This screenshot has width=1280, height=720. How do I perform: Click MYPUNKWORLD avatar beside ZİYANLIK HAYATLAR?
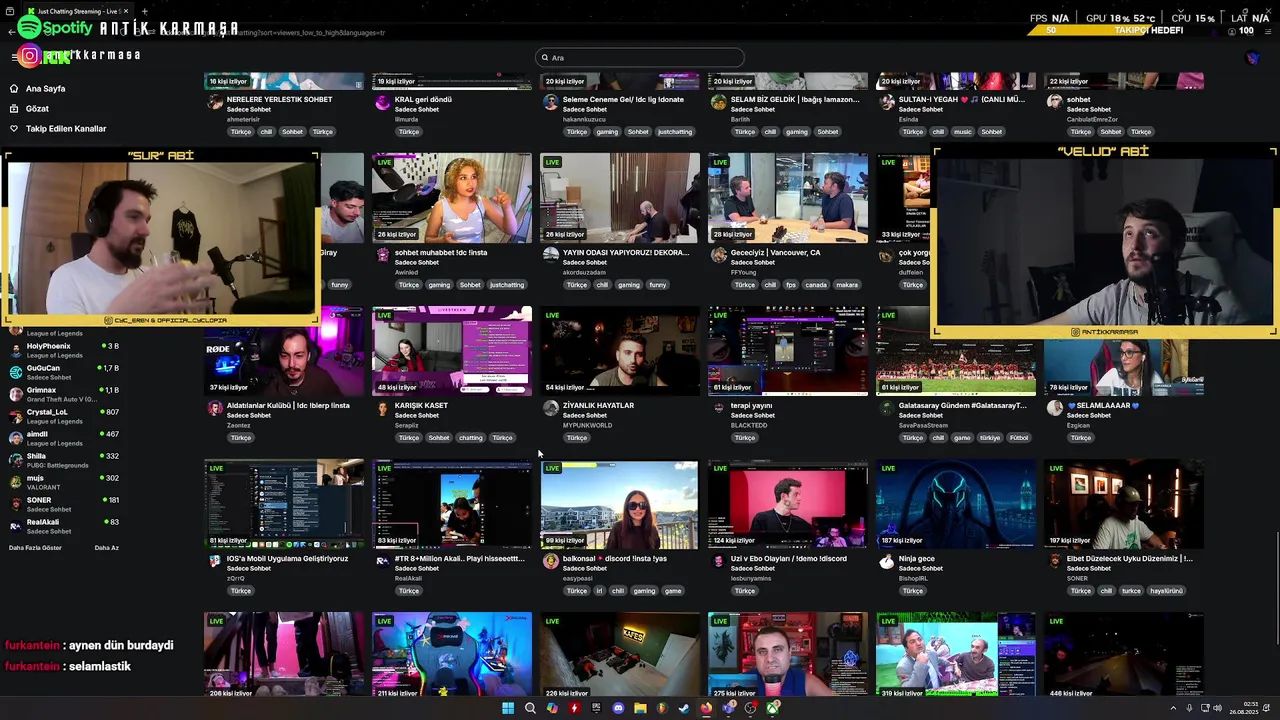550,408
